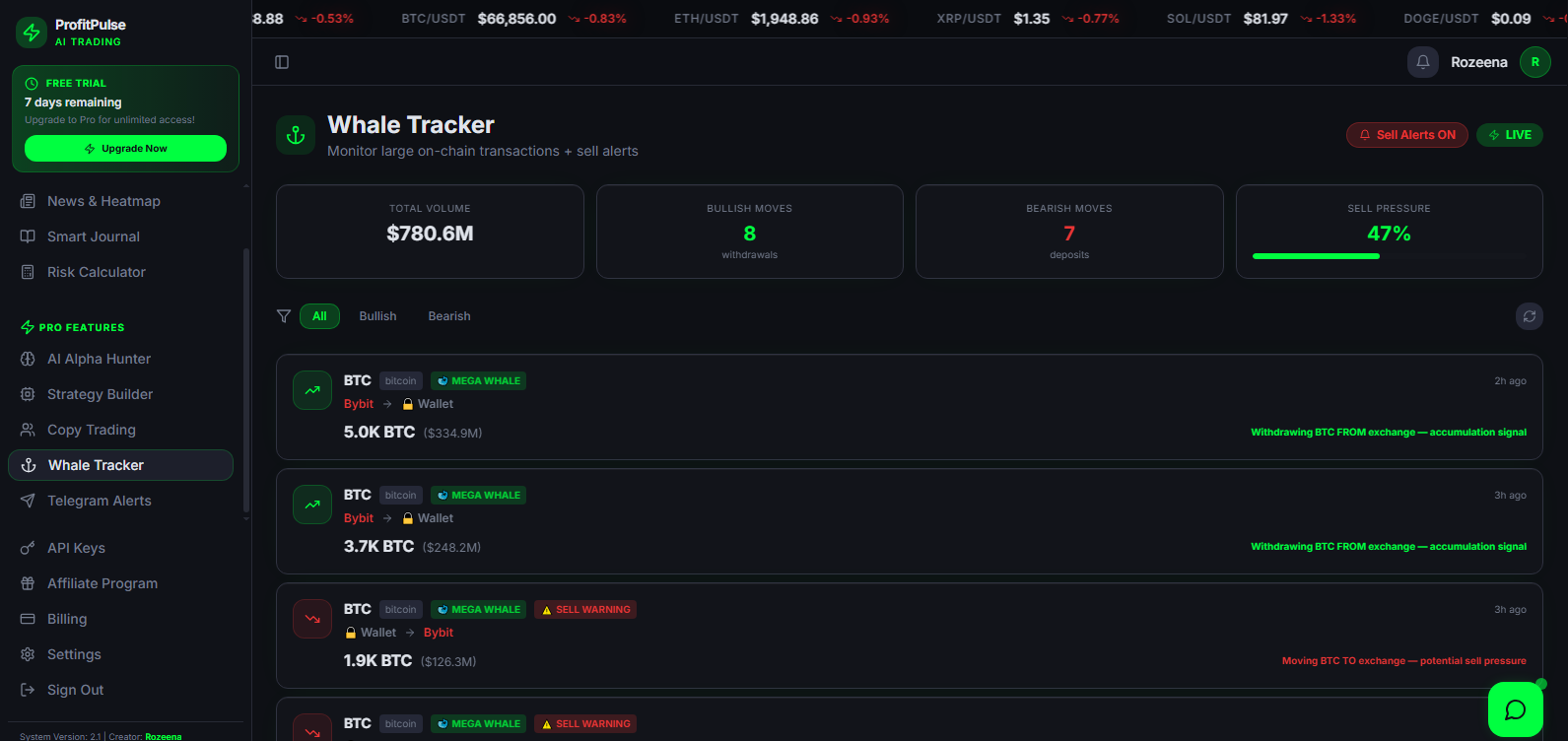Click '7 days remaining' trial text
Image resolution: width=1568 pixels, height=741 pixels.
73,102
